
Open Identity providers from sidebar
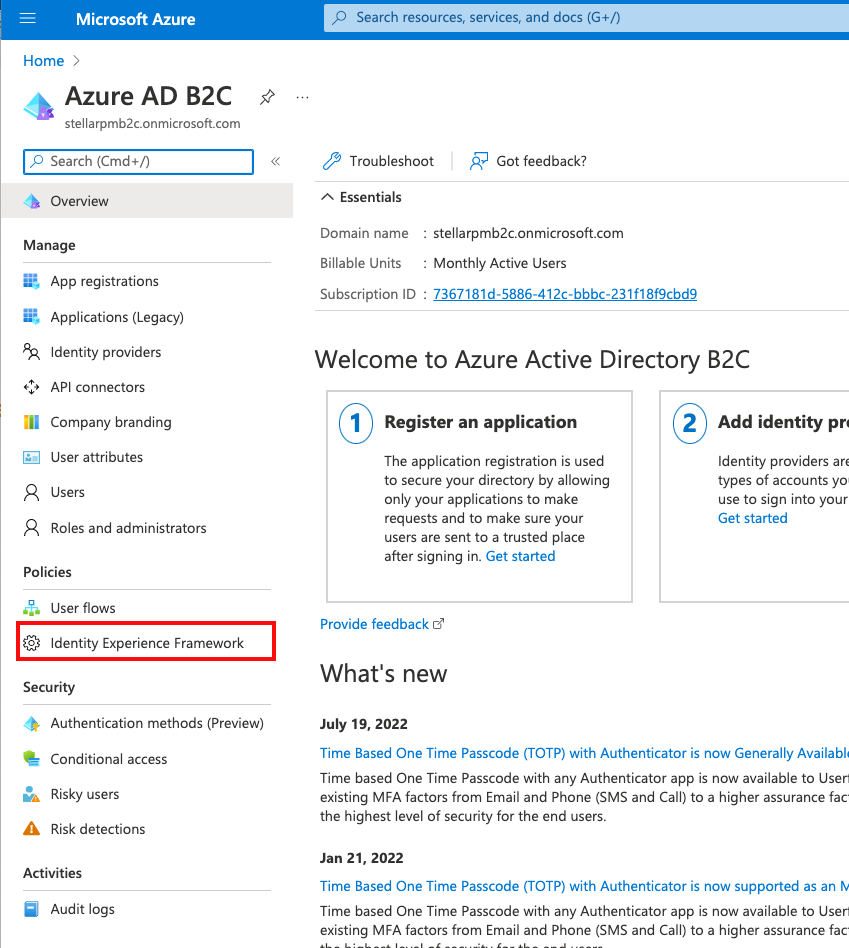tap(105, 352)
